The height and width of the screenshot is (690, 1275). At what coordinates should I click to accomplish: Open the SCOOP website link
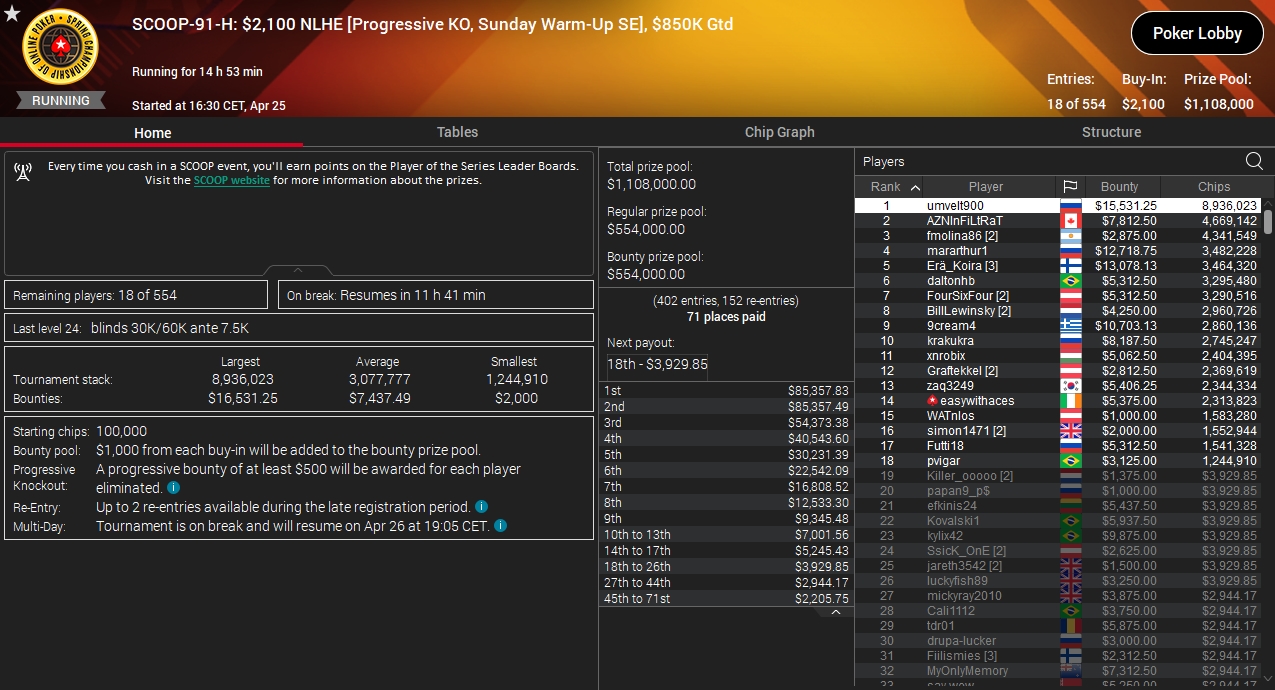232,181
